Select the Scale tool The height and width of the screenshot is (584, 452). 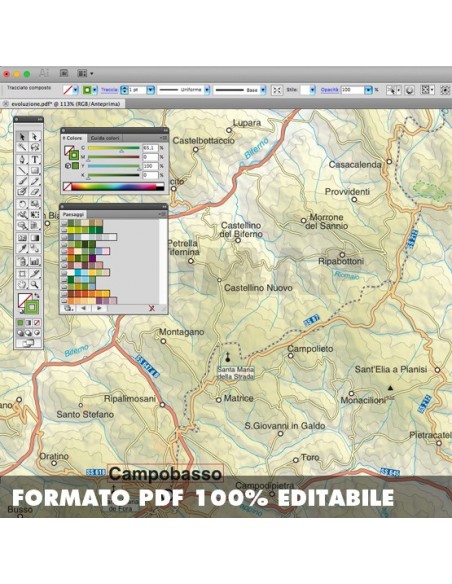tap(35, 204)
